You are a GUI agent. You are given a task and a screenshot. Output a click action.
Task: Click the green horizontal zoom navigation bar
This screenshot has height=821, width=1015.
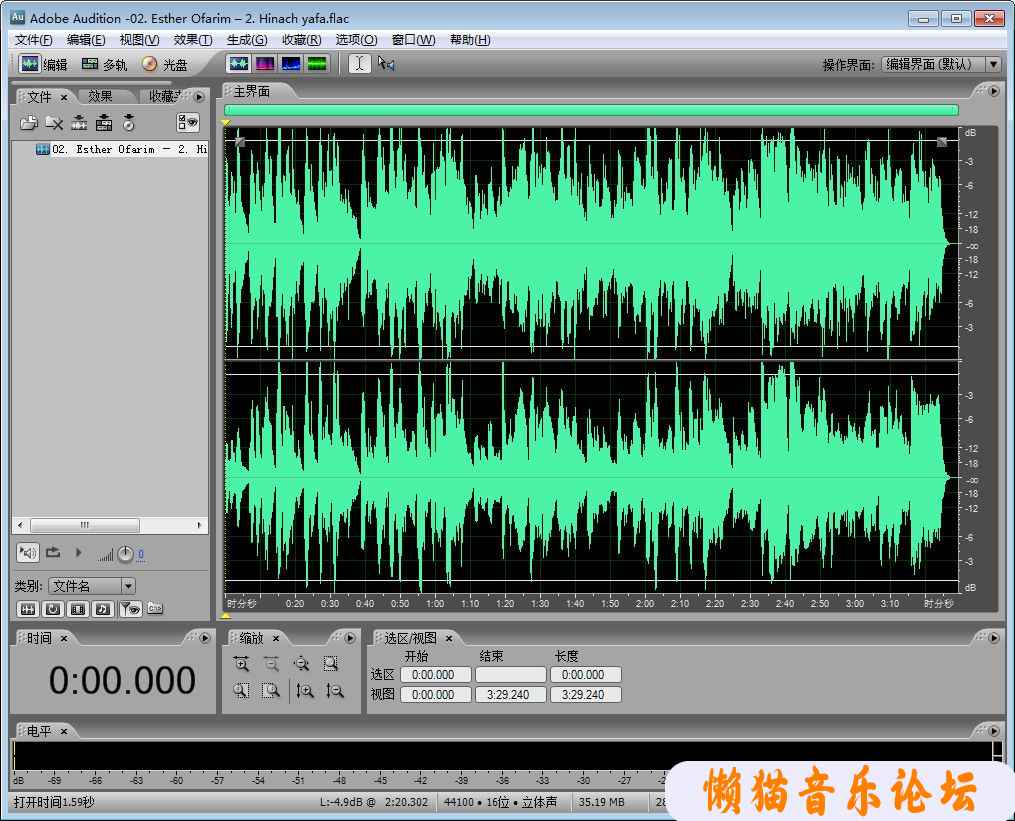coord(591,110)
